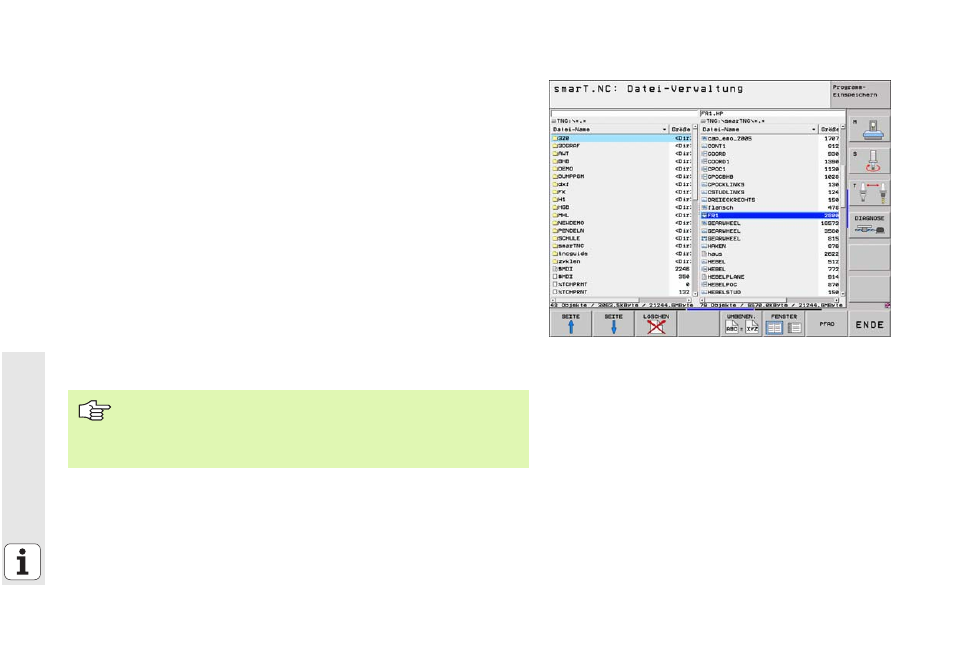Click right pane Größe column header

[x=829, y=130]
